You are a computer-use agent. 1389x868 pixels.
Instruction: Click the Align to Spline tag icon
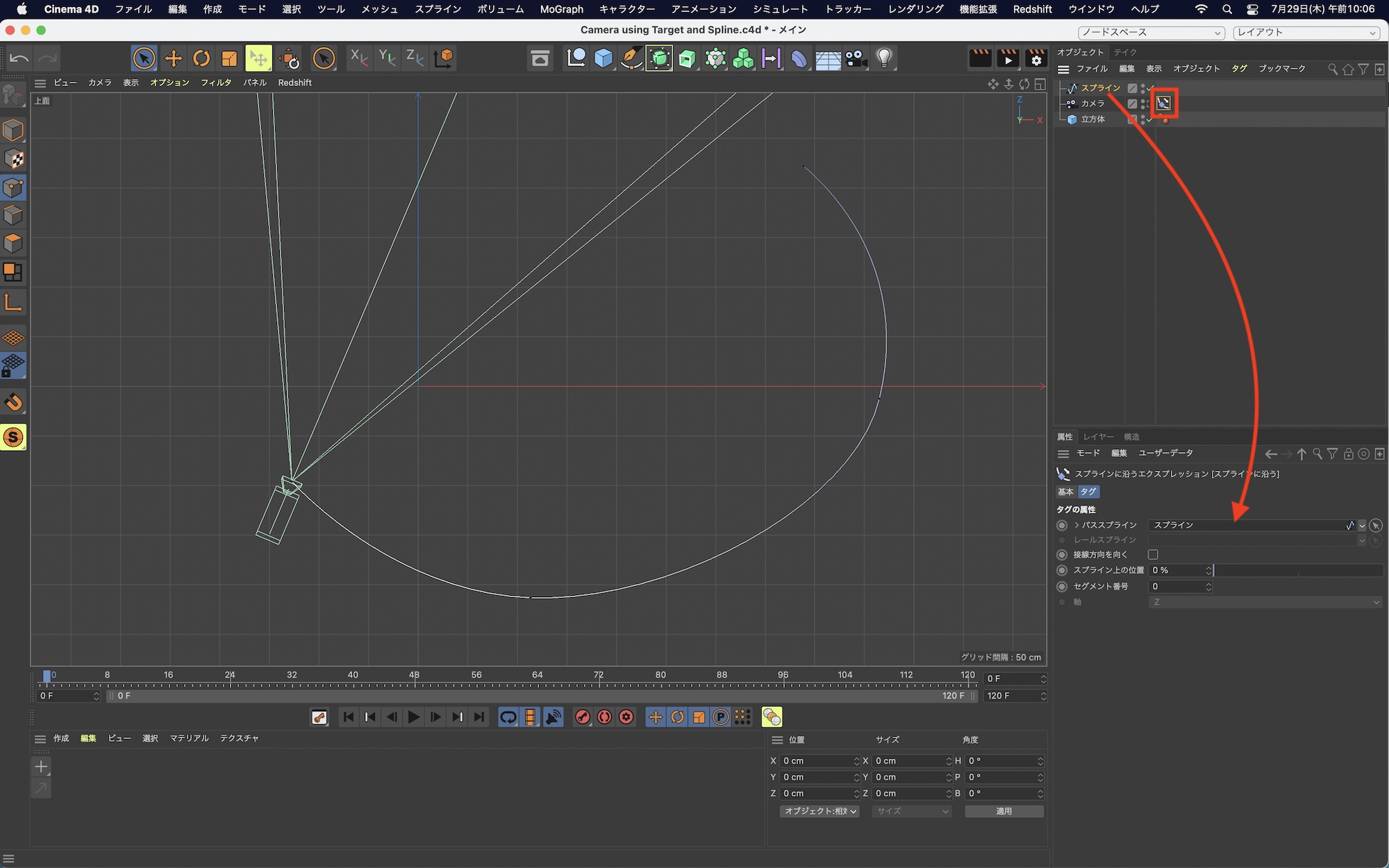[x=1163, y=104]
